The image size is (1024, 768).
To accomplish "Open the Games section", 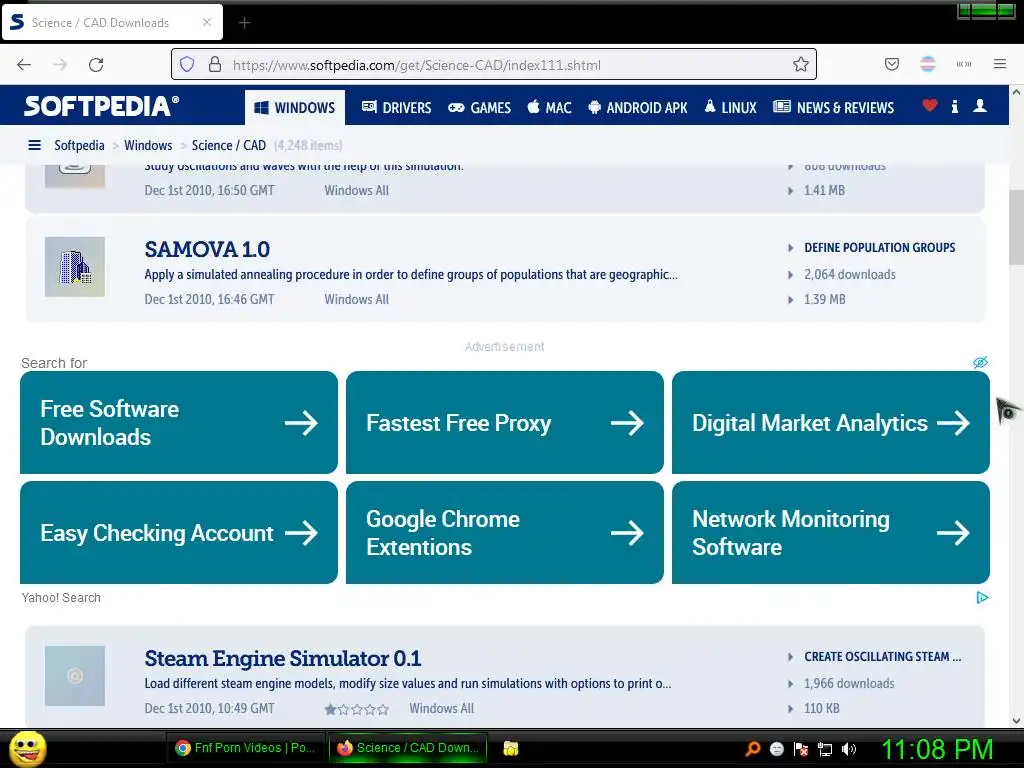I will point(479,108).
